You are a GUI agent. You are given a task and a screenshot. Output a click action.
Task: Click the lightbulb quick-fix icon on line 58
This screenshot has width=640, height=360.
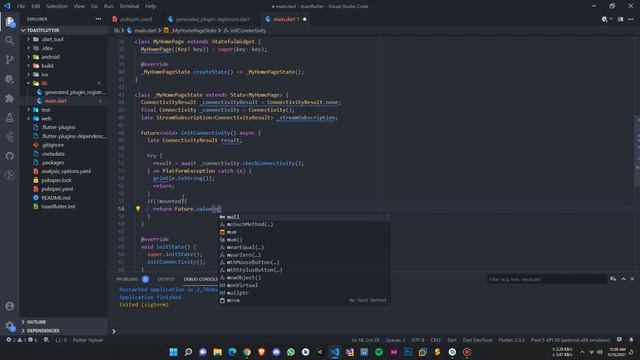(x=138, y=209)
